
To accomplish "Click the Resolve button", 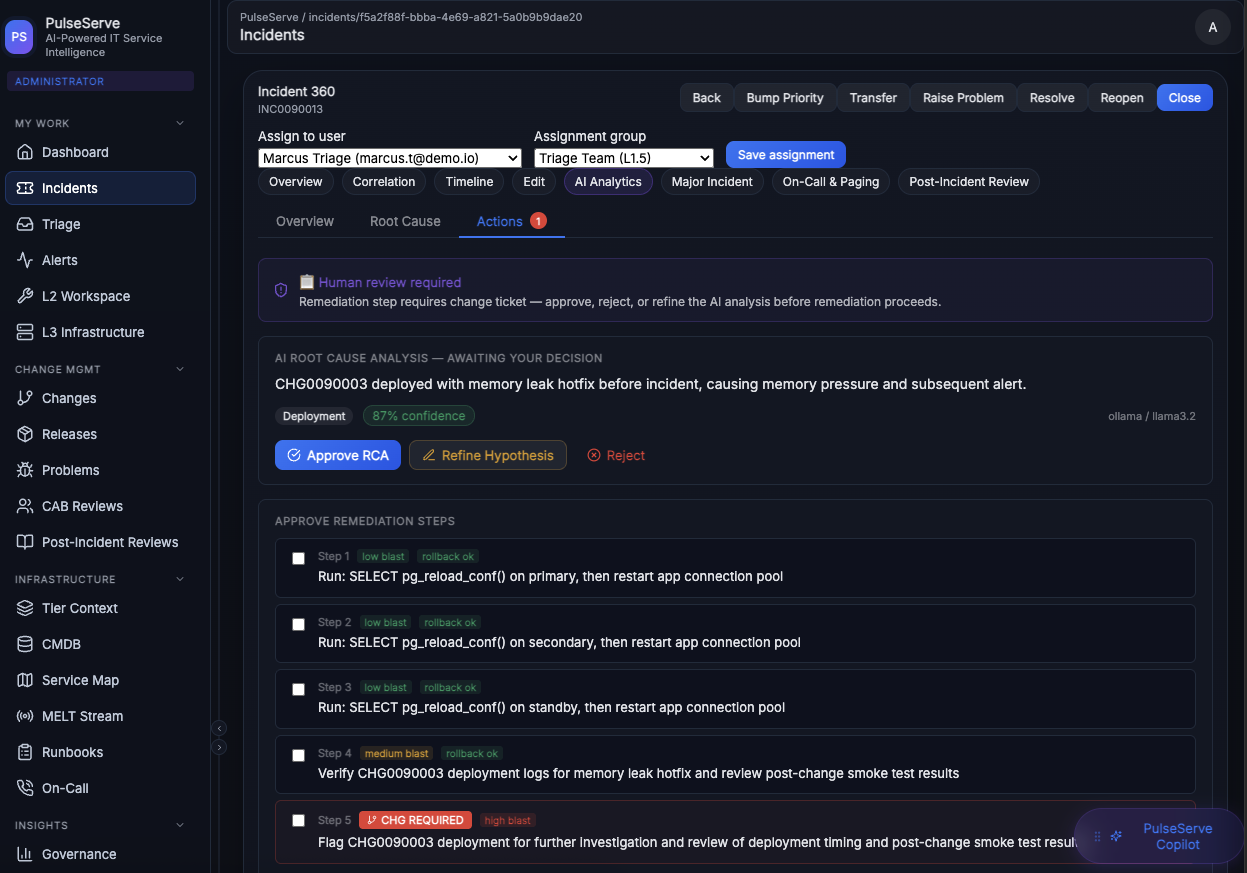I will (x=1052, y=97).
